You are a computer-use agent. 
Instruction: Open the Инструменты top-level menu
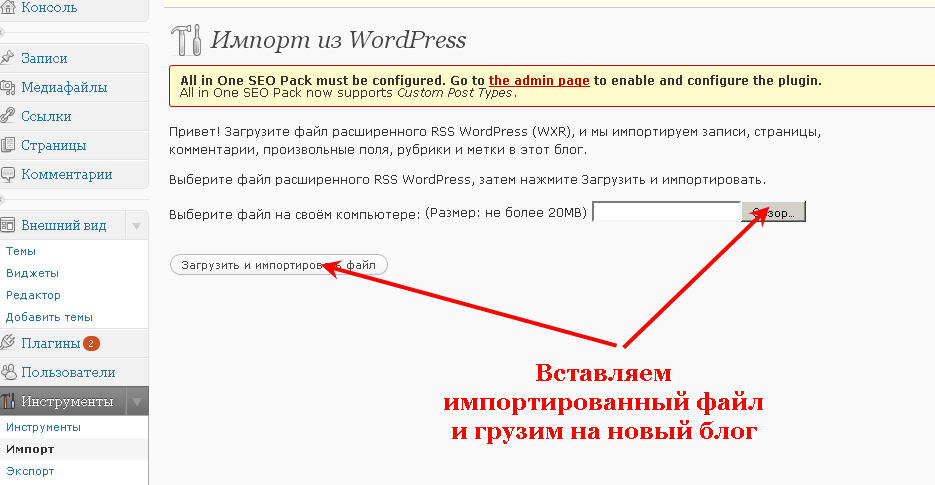pos(67,401)
